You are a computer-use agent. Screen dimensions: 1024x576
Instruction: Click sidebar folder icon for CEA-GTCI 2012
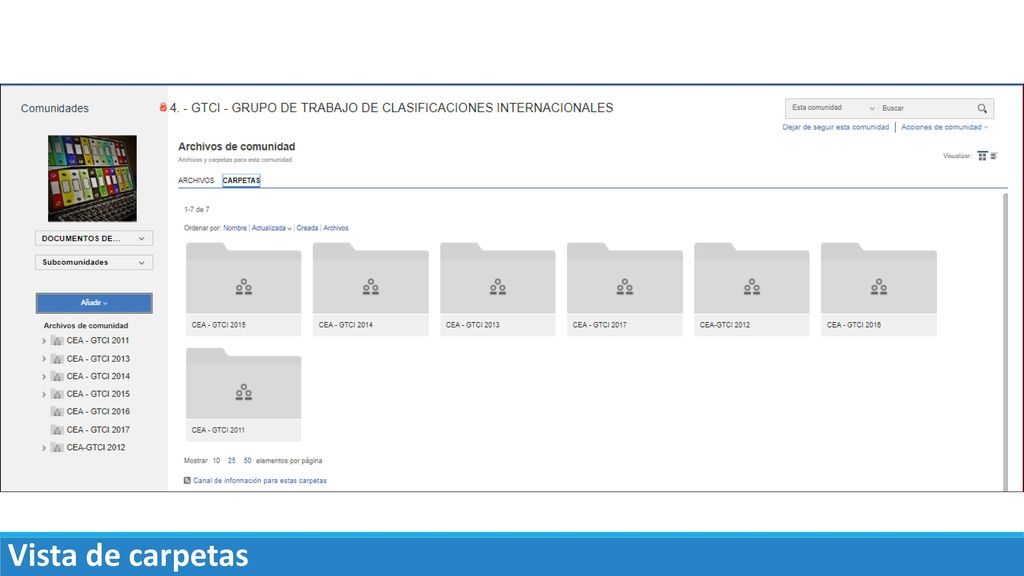point(57,448)
